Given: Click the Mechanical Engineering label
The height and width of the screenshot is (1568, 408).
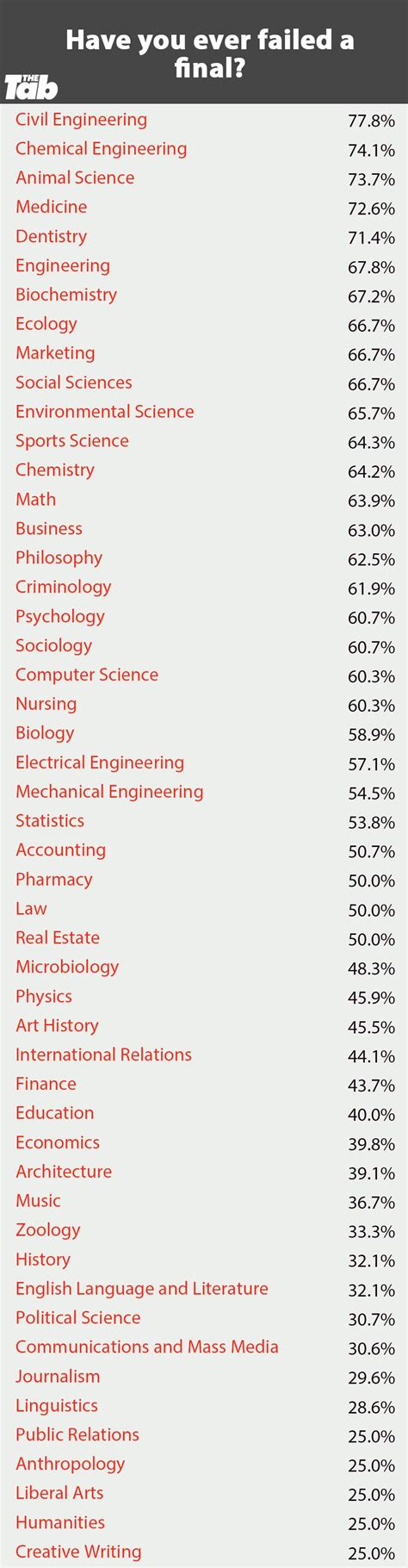Looking at the screenshot, I should coord(109,793).
